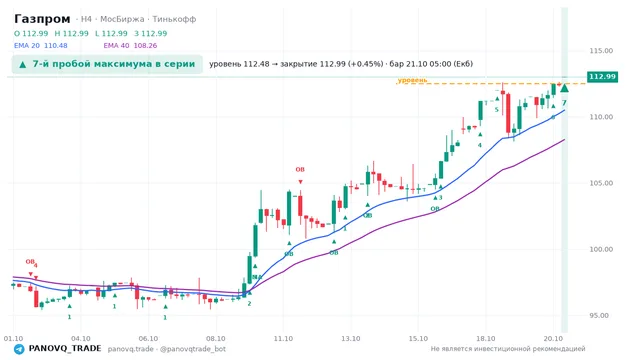Click the 04.10 date axis label

point(81,338)
